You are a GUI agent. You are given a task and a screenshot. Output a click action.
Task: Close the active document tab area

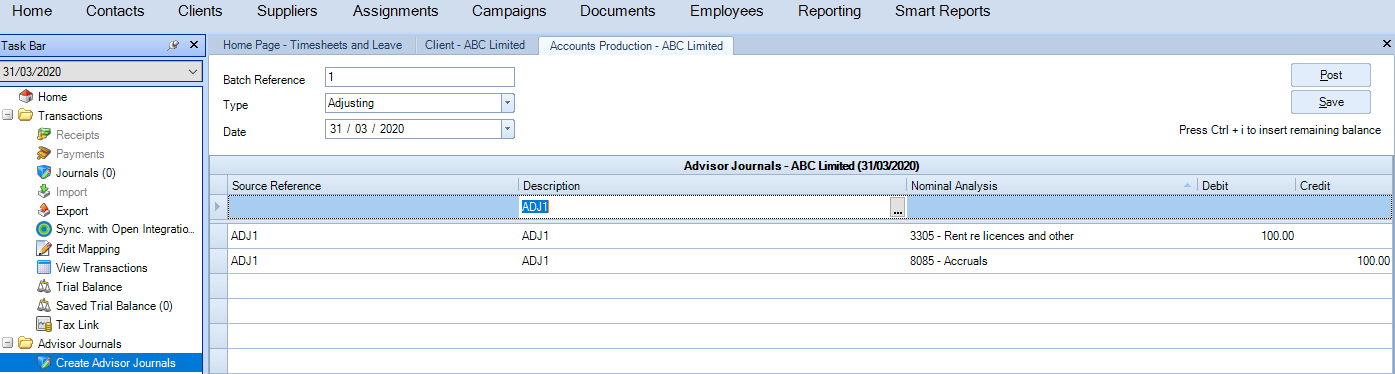pyautogui.click(x=1386, y=44)
